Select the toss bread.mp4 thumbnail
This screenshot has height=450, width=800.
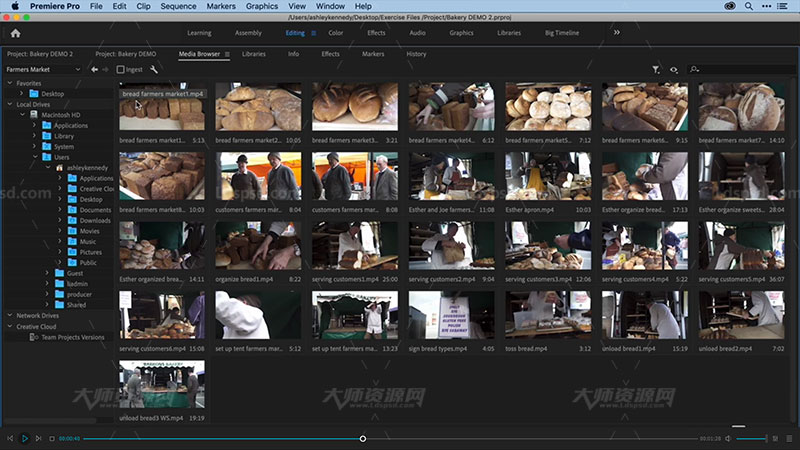[548, 315]
